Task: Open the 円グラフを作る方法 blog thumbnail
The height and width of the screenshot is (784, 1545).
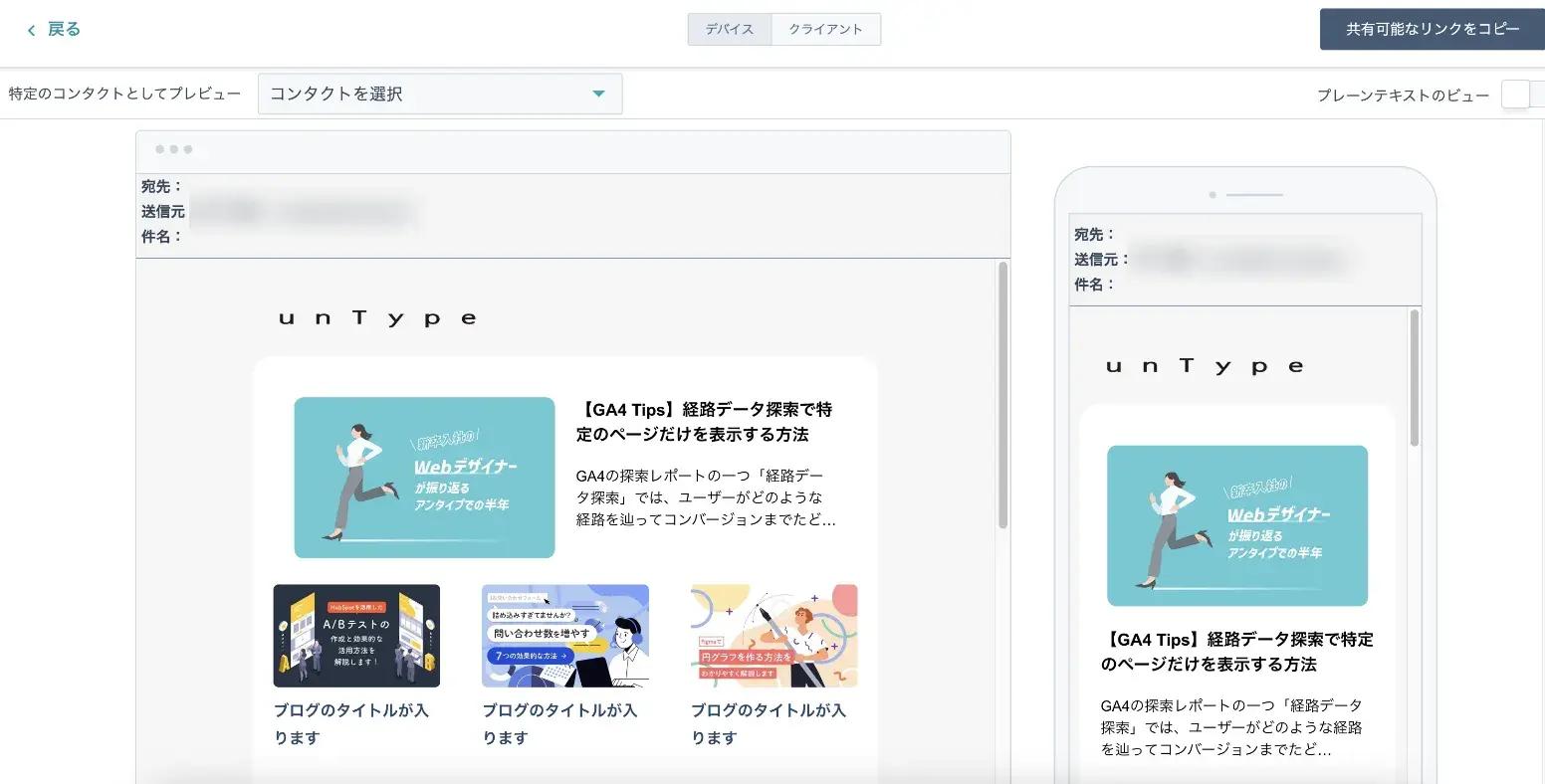Action: click(774, 636)
